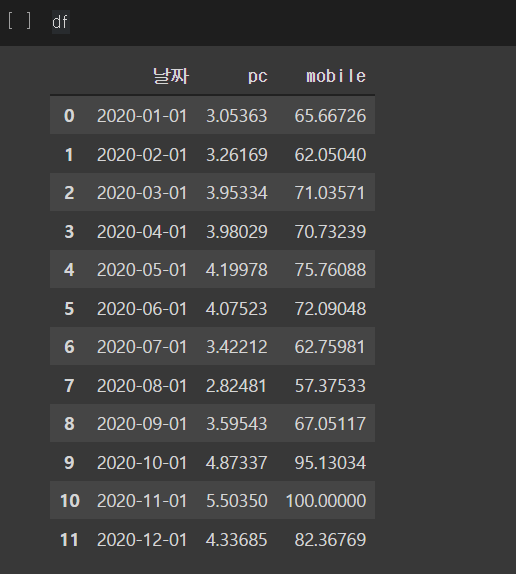Click date cell 2020-05-01

coord(142,270)
